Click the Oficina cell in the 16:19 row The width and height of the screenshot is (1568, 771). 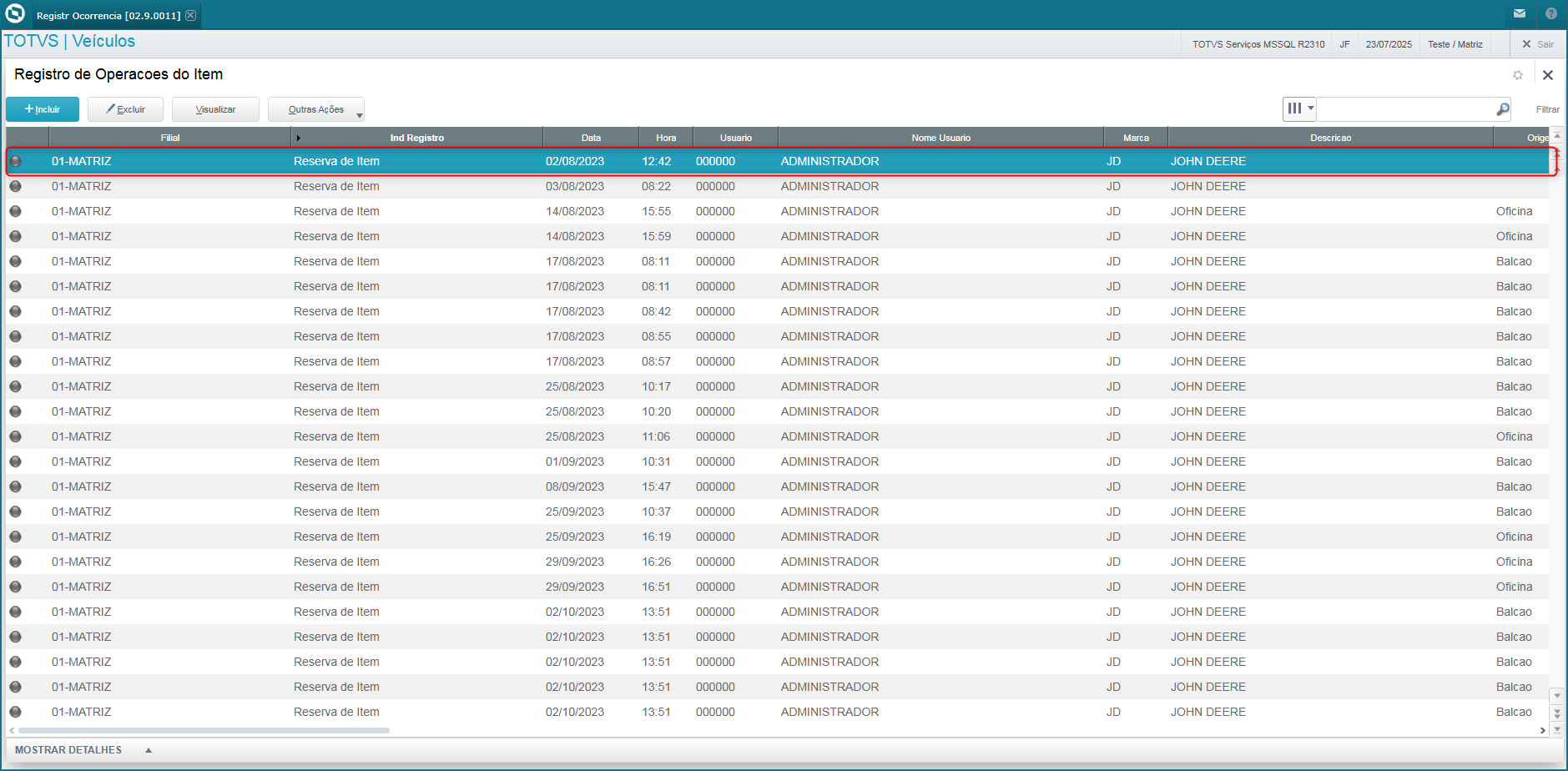point(1514,537)
